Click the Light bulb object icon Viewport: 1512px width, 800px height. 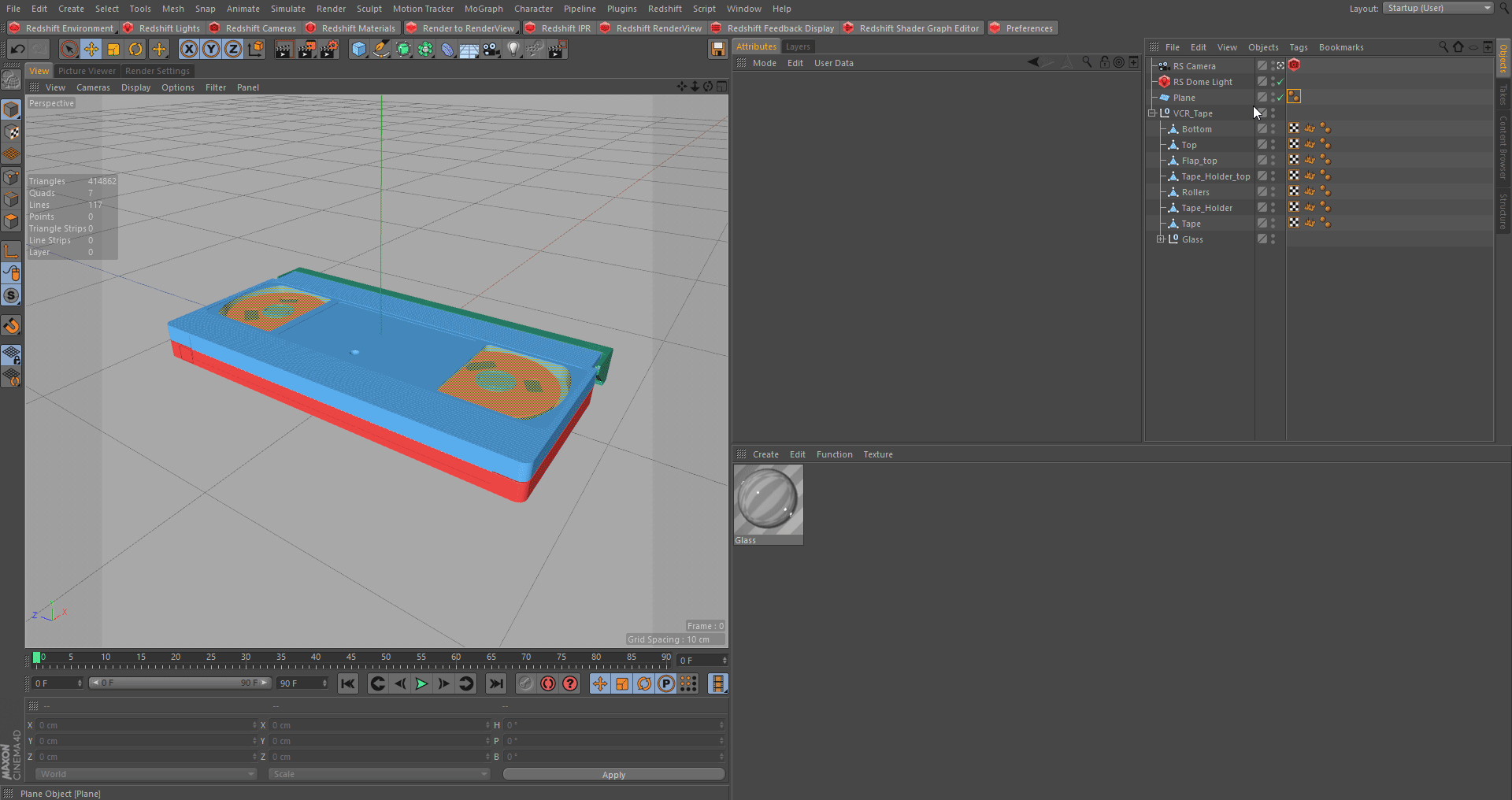pyautogui.click(x=513, y=50)
